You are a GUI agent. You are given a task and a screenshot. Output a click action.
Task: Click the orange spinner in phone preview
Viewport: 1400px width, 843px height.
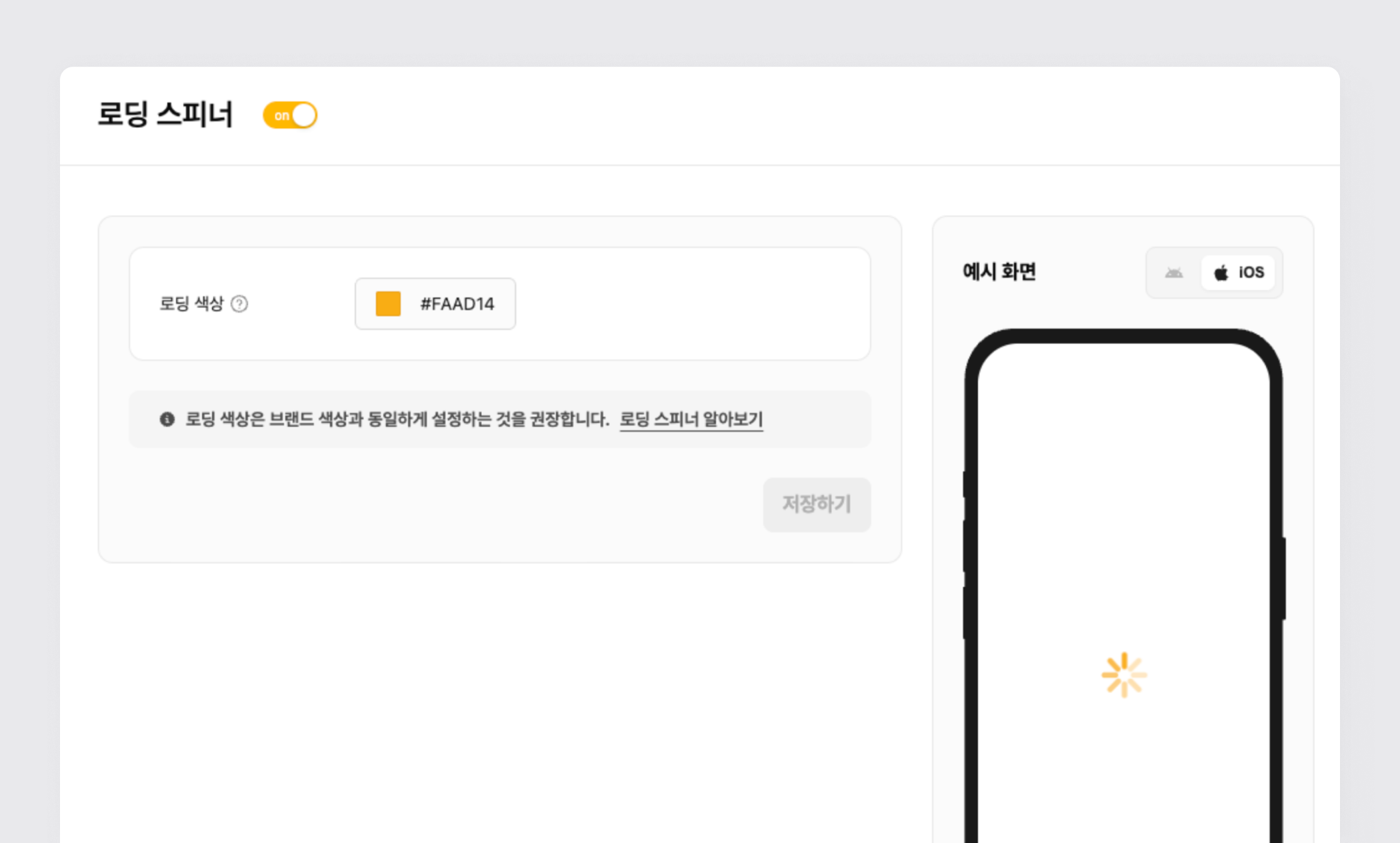(1123, 675)
